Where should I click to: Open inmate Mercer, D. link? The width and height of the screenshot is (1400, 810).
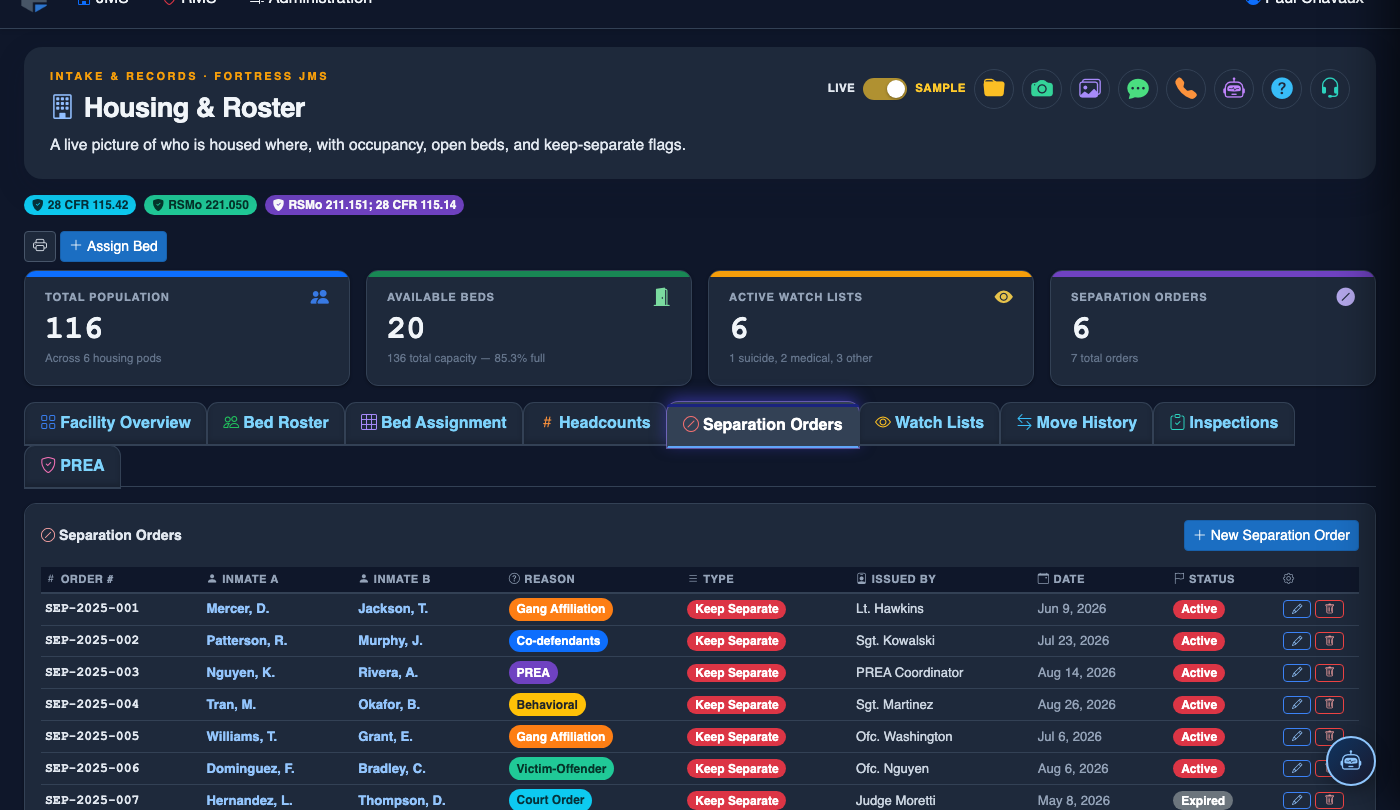[x=238, y=609]
